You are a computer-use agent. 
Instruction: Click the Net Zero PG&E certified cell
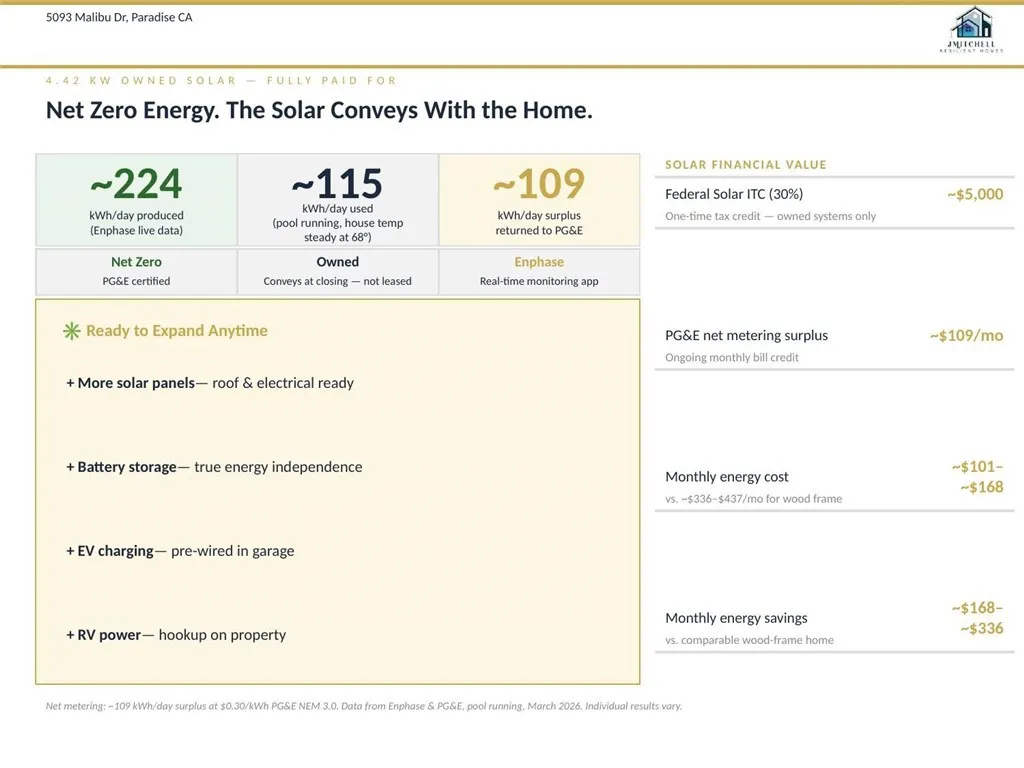(x=136, y=271)
